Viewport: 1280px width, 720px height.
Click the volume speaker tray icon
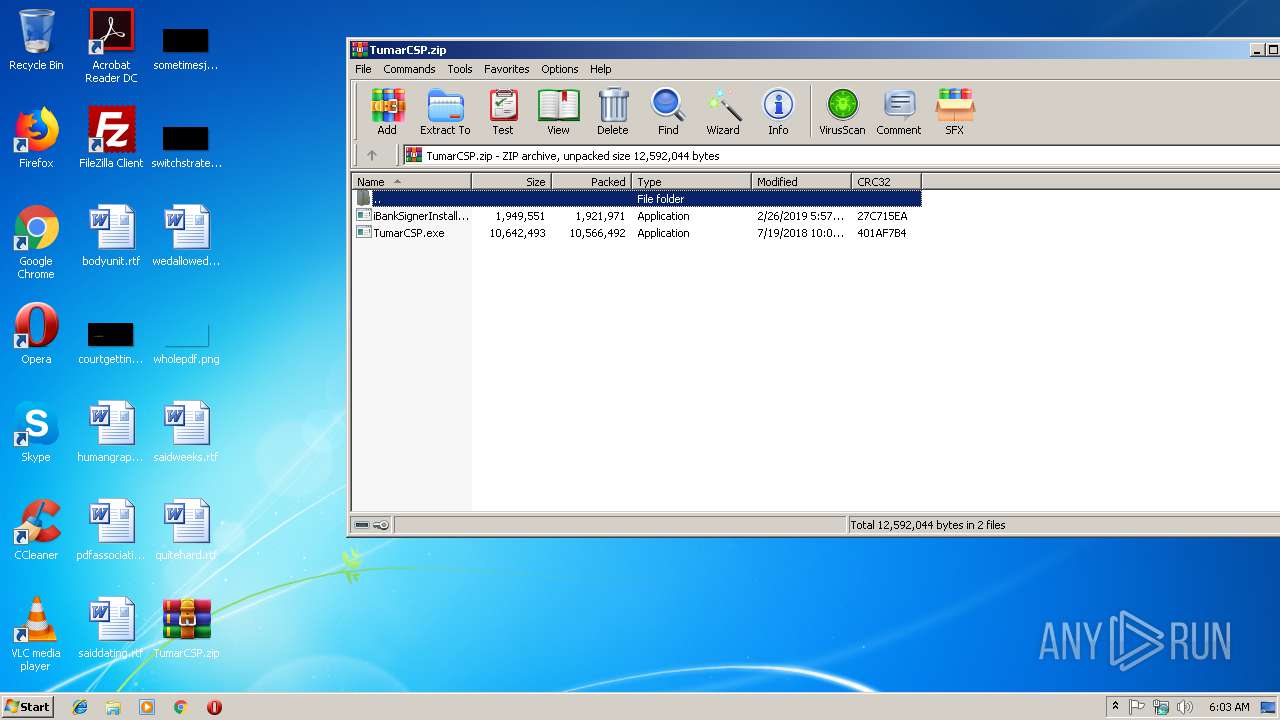pos(1185,707)
